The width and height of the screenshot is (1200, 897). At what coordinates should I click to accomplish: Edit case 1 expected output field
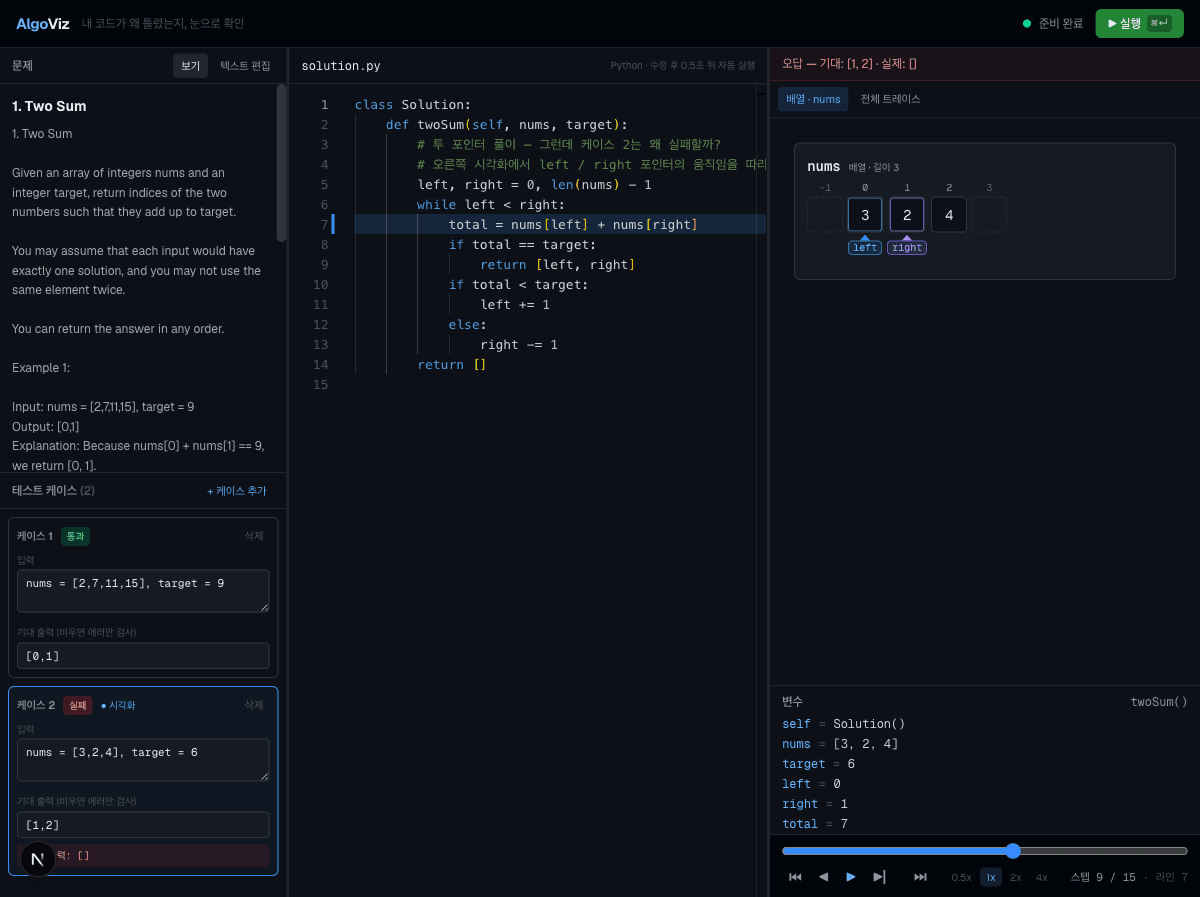click(x=143, y=656)
